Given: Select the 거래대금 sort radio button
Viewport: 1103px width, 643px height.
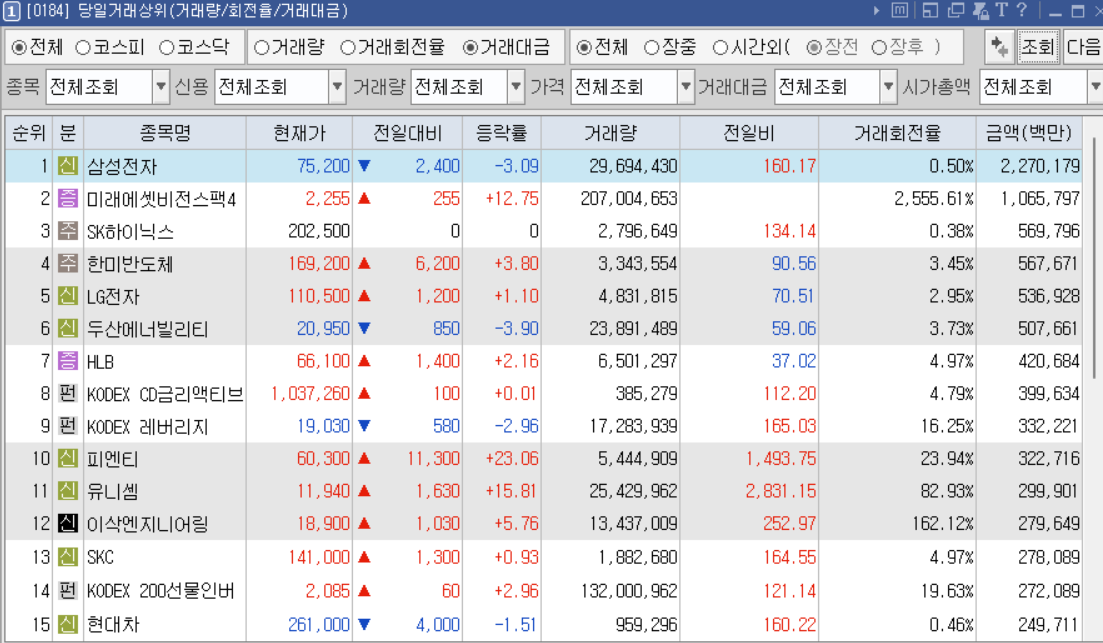Looking at the screenshot, I should coord(471,47).
